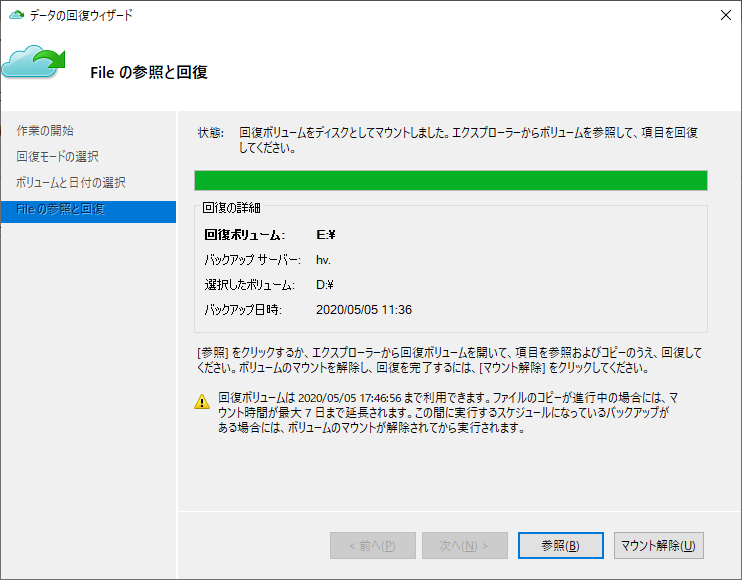Select the 回復モードの選択 wizard step

click(x=57, y=157)
